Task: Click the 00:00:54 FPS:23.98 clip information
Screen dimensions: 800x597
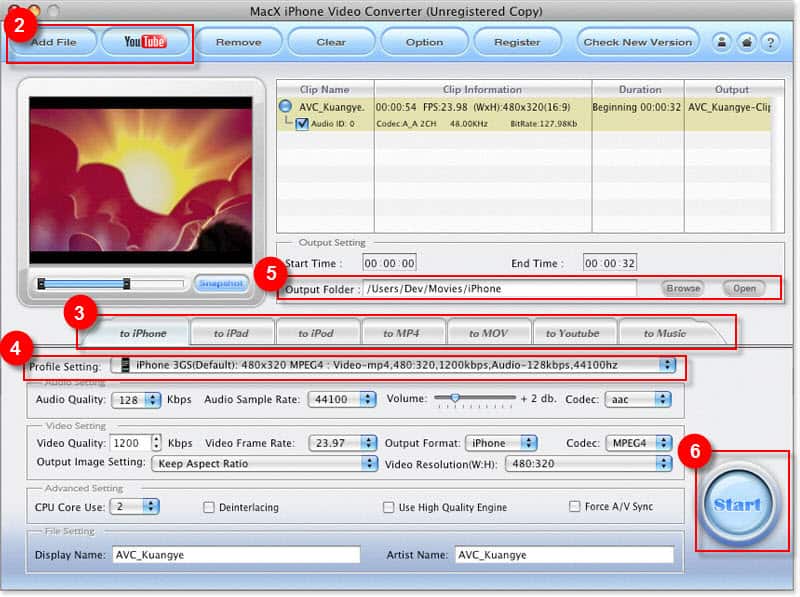Action: 473,107
